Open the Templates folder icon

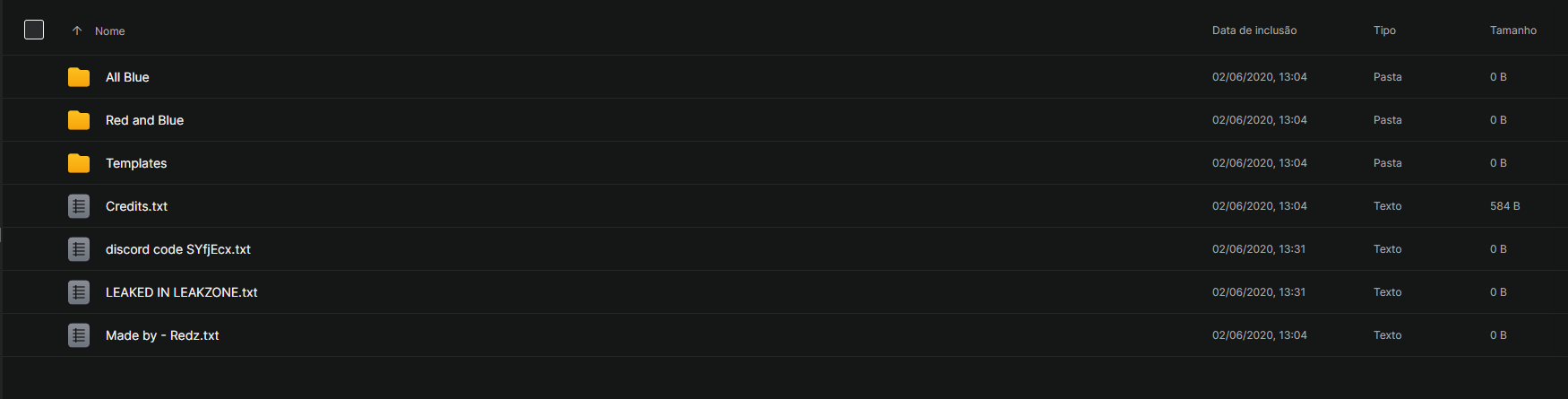tap(79, 163)
